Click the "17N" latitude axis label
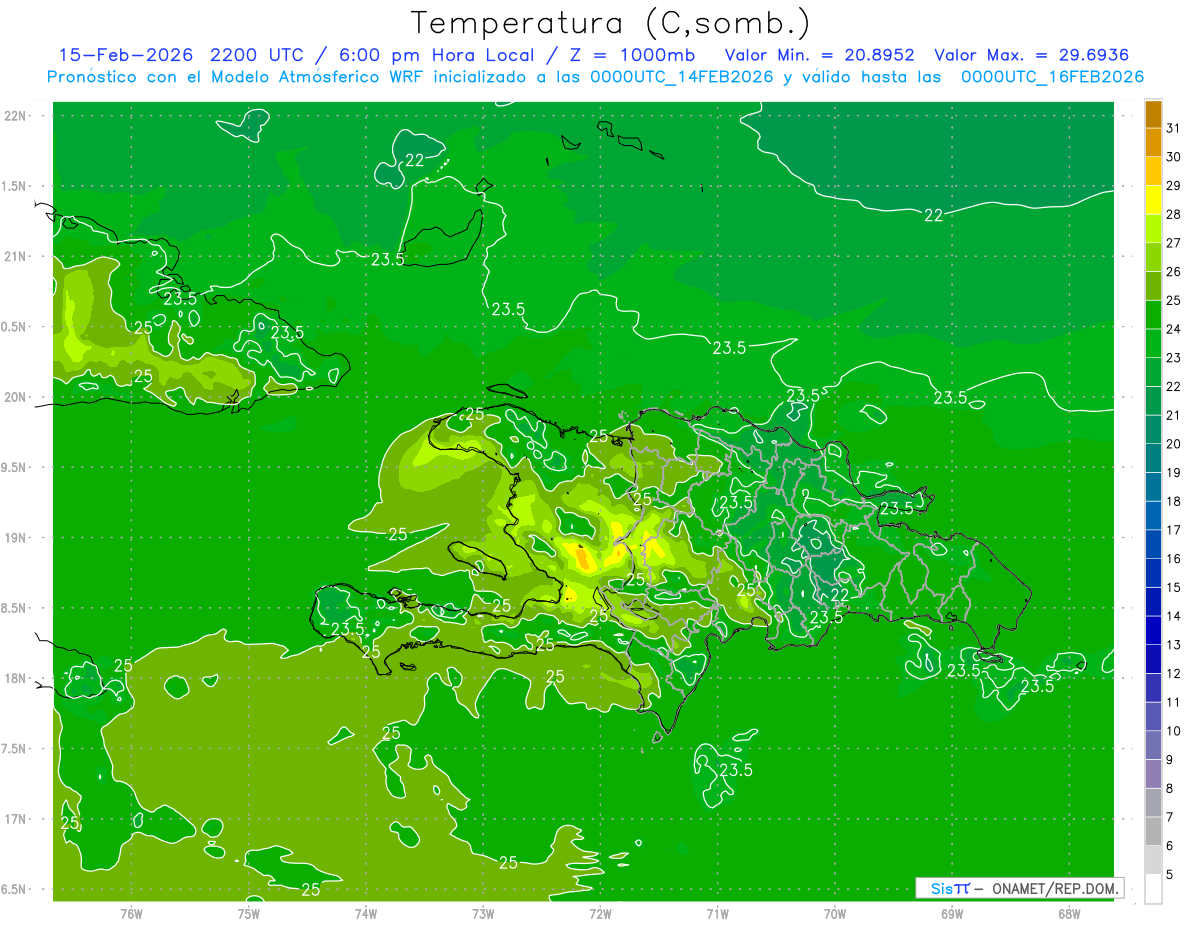Image resolution: width=1200 pixels, height=927 pixels. click(x=15, y=819)
